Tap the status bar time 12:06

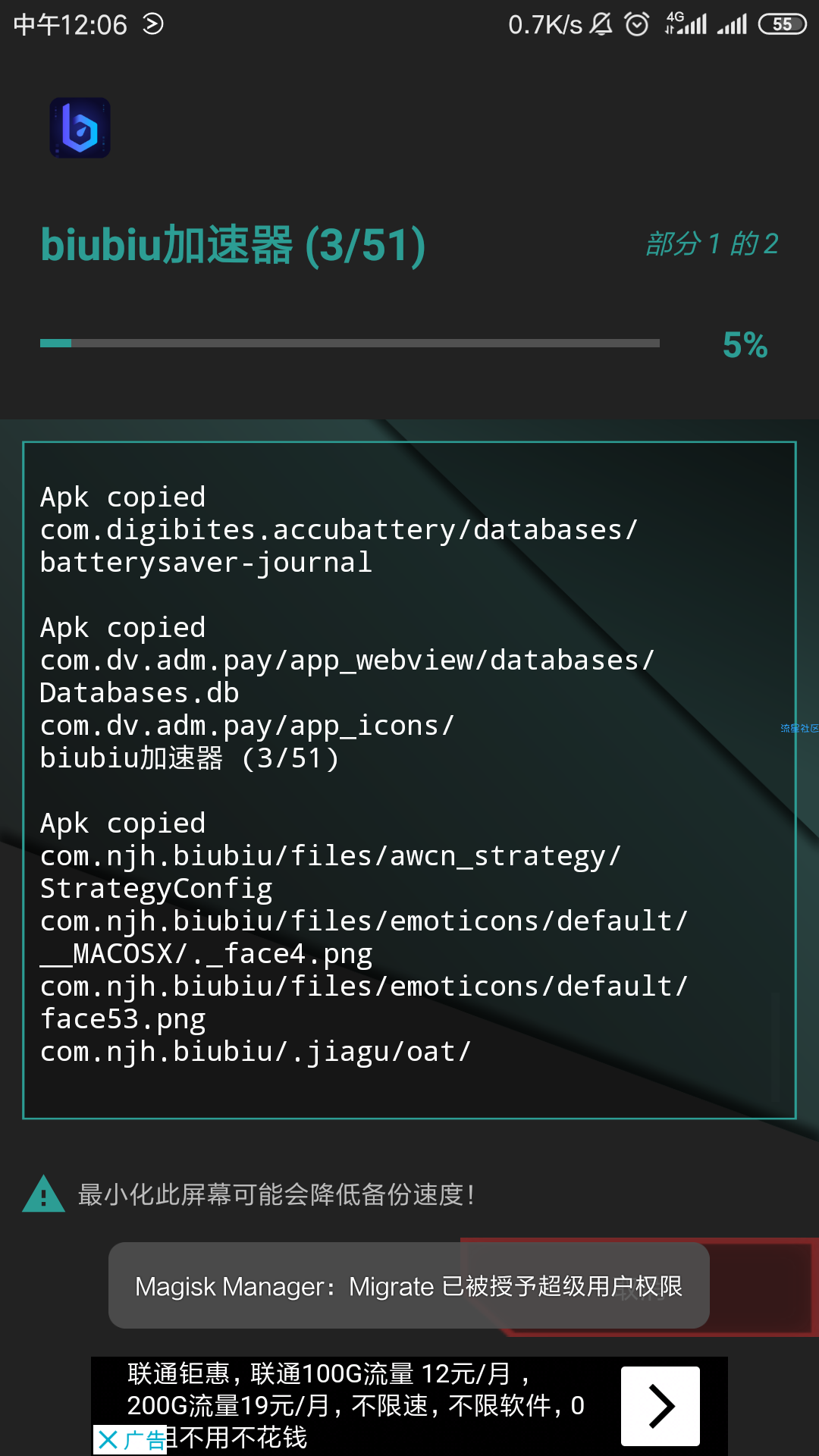tap(71, 25)
